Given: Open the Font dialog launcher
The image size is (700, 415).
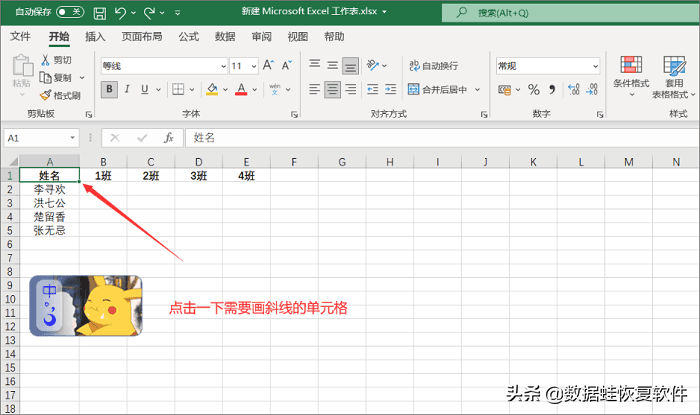Looking at the screenshot, I should (294, 115).
